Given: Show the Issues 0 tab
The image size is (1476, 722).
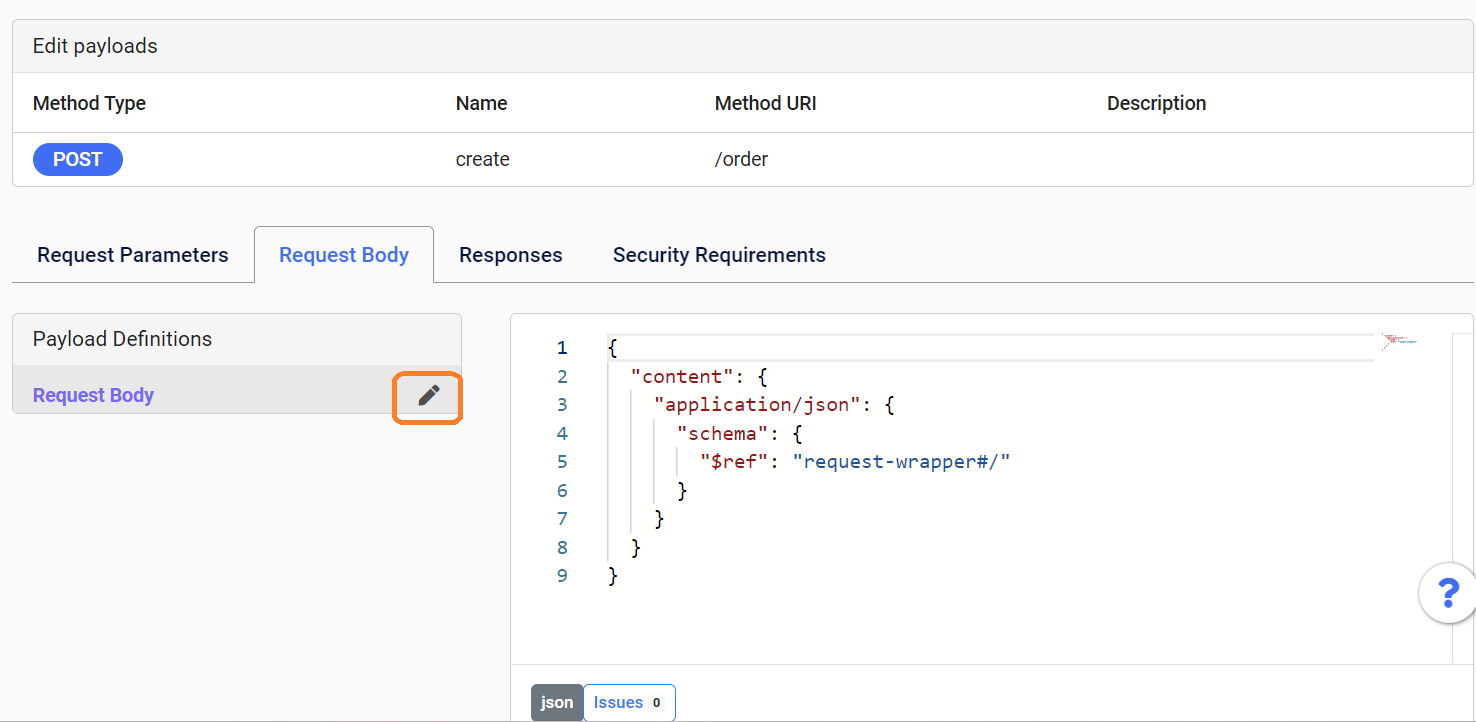Looking at the screenshot, I should point(629,702).
